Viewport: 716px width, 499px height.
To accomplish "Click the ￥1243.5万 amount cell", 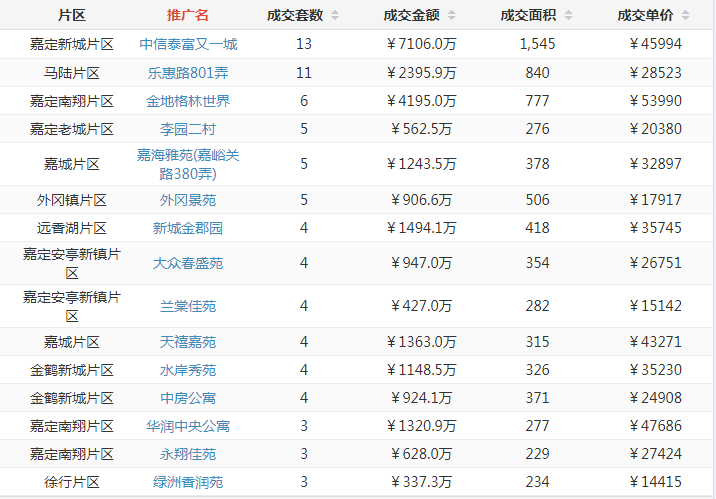I will [421, 164].
